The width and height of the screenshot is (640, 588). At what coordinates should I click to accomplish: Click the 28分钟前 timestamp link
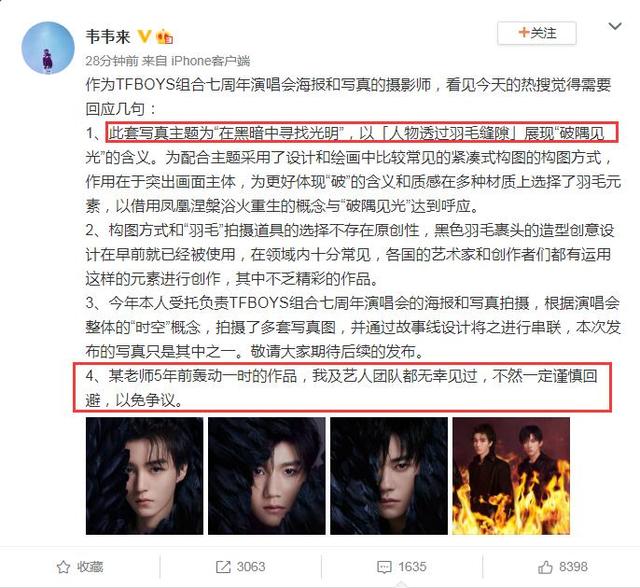(112, 61)
